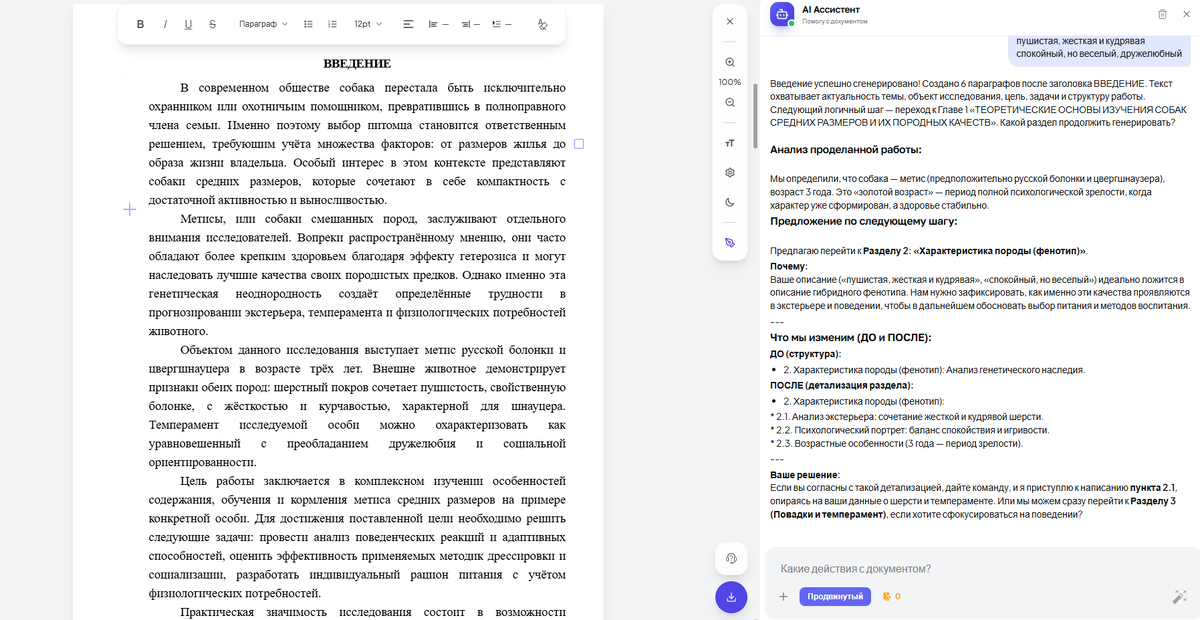Click the small square marker at document right margin
This screenshot has width=1200, height=620.
579,144
